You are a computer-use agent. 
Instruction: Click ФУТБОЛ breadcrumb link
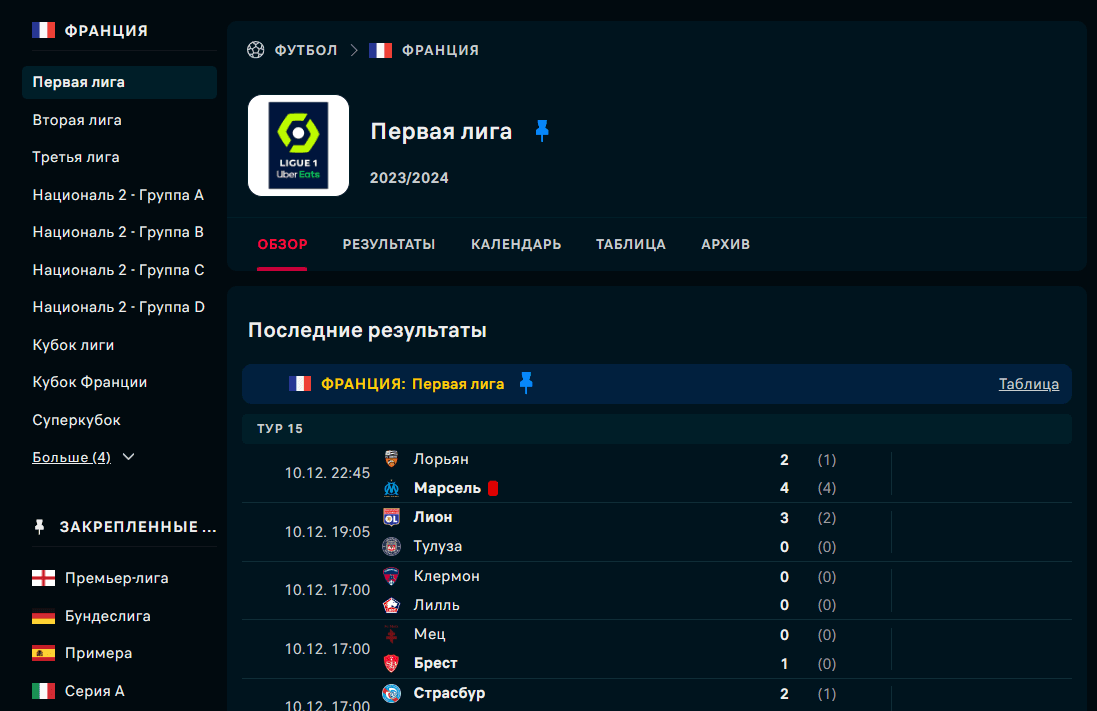coord(306,50)
